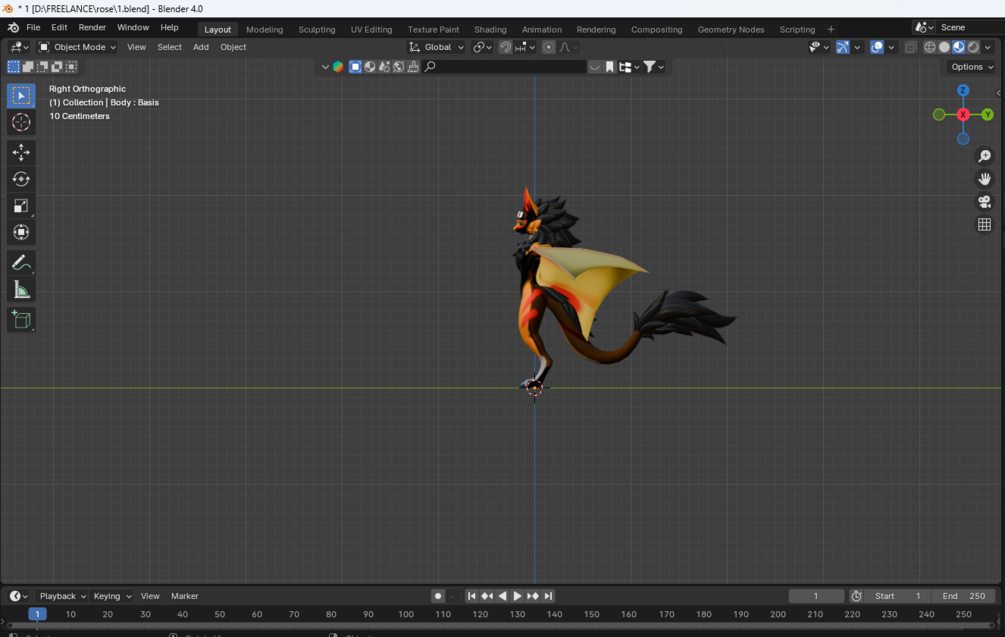Expand the Options dropdown

[972, 67]
